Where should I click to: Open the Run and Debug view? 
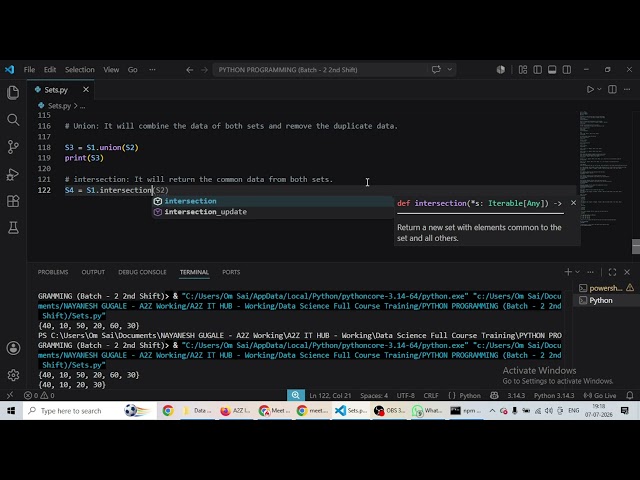pyautogui.click(x=13, y=174)
